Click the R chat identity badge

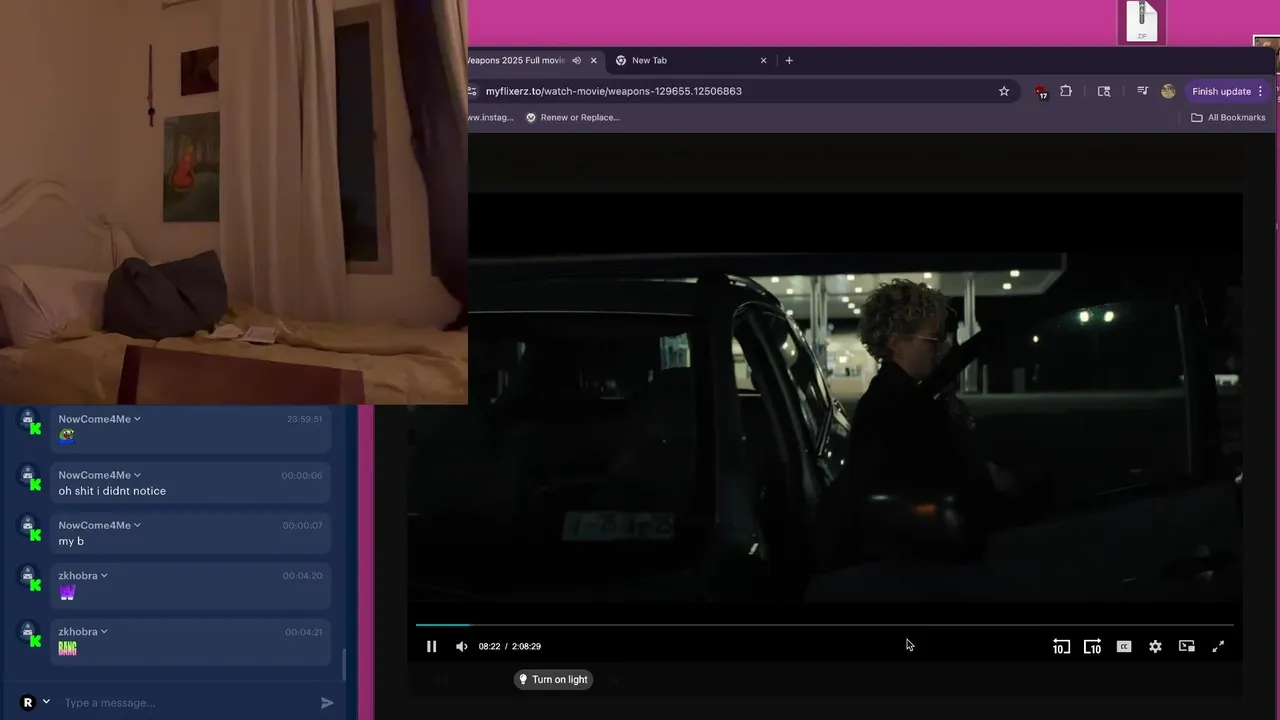click(28, 702)
